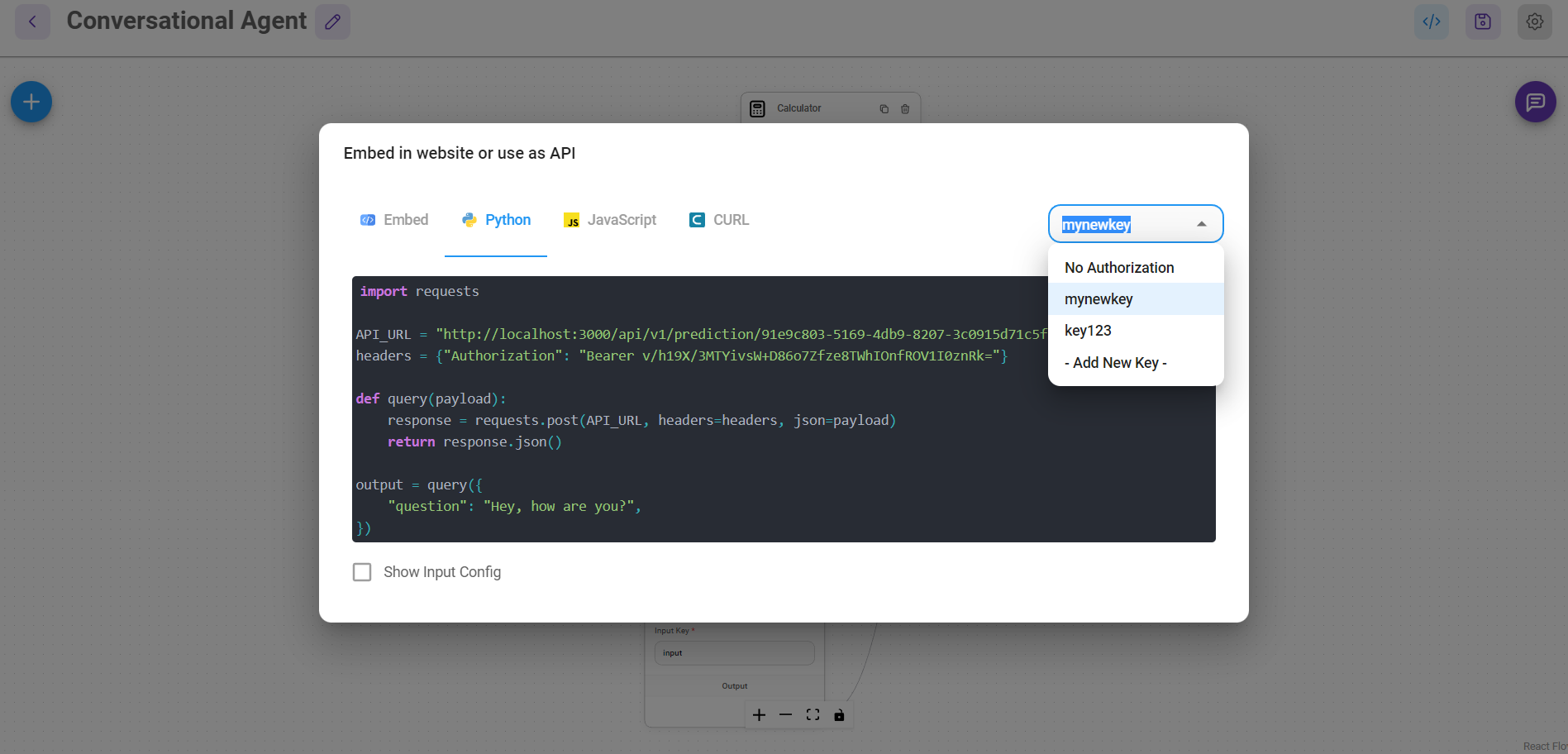1568x754 pixels.
Task: Delete the Calculator node trash icon
Action: 905,109
